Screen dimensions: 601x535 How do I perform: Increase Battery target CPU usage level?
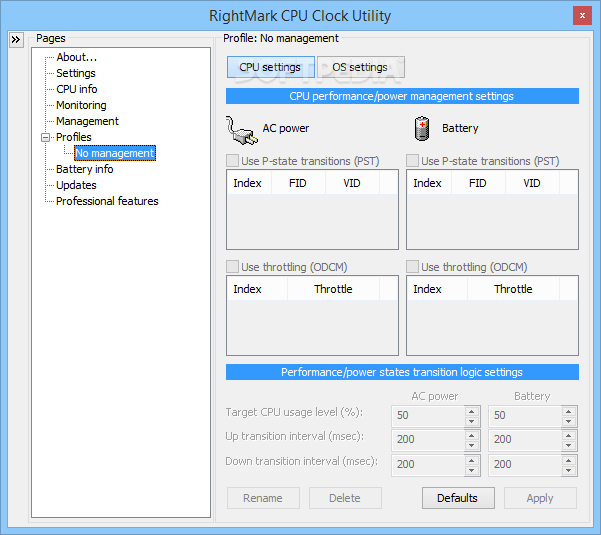pos(569,411)
